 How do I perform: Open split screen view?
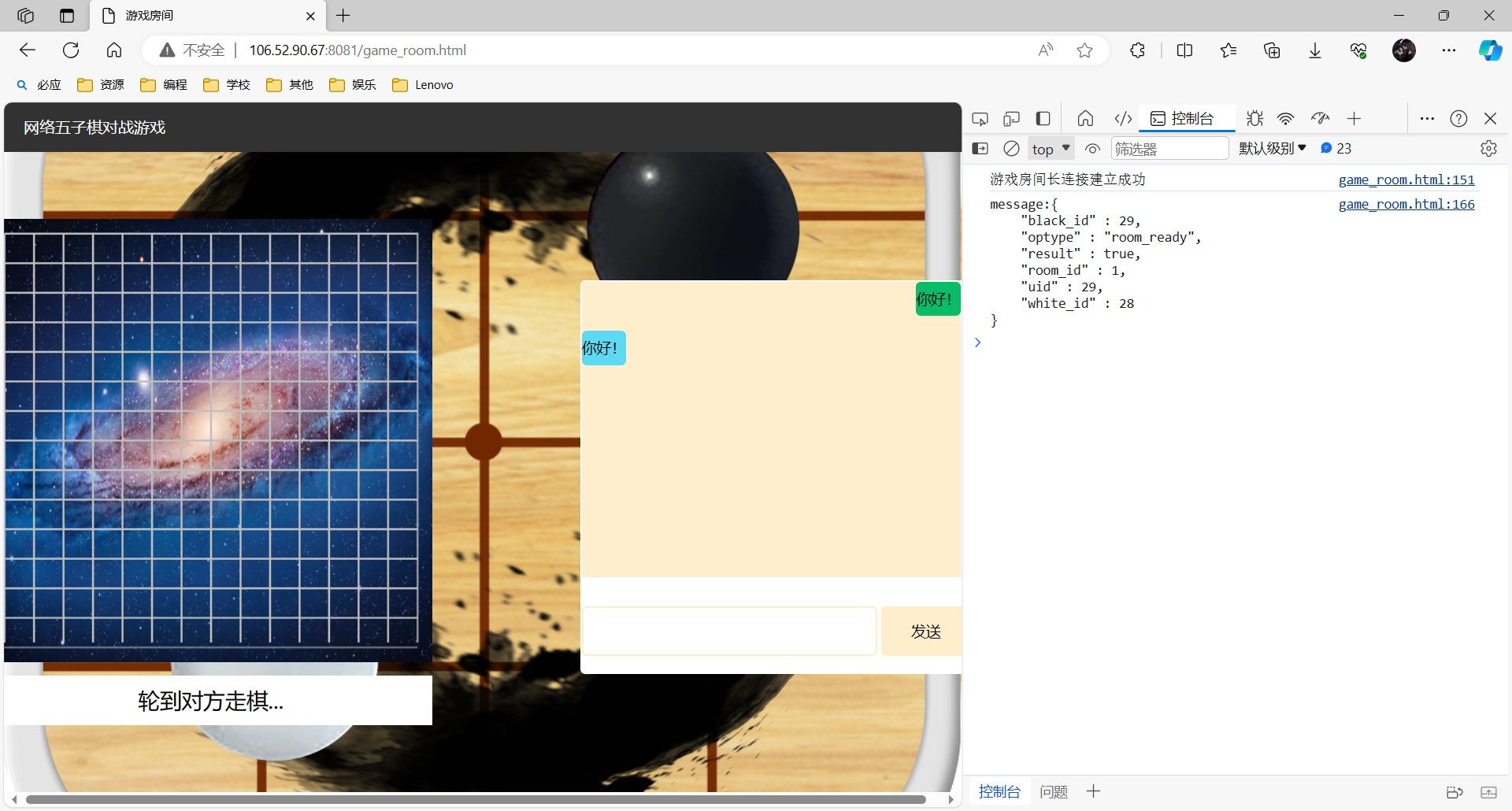pos(1184,50)
